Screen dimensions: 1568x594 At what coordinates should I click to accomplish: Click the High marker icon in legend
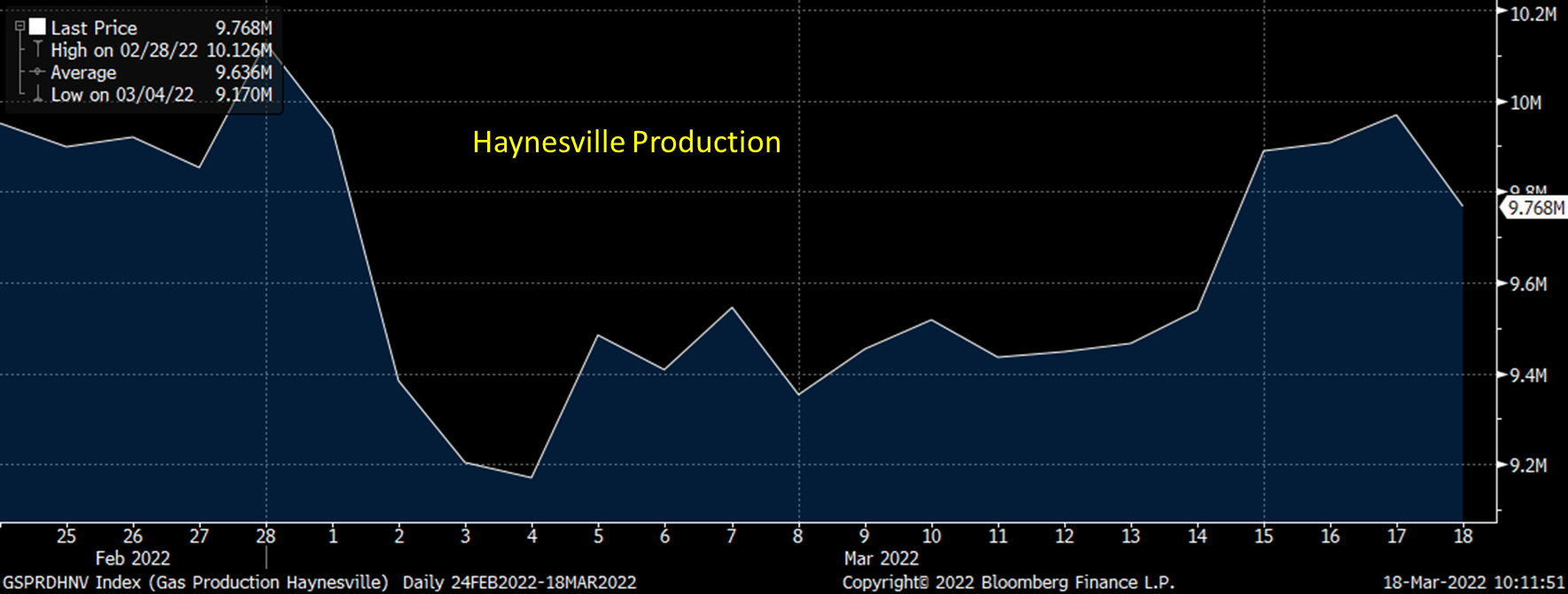37,50
